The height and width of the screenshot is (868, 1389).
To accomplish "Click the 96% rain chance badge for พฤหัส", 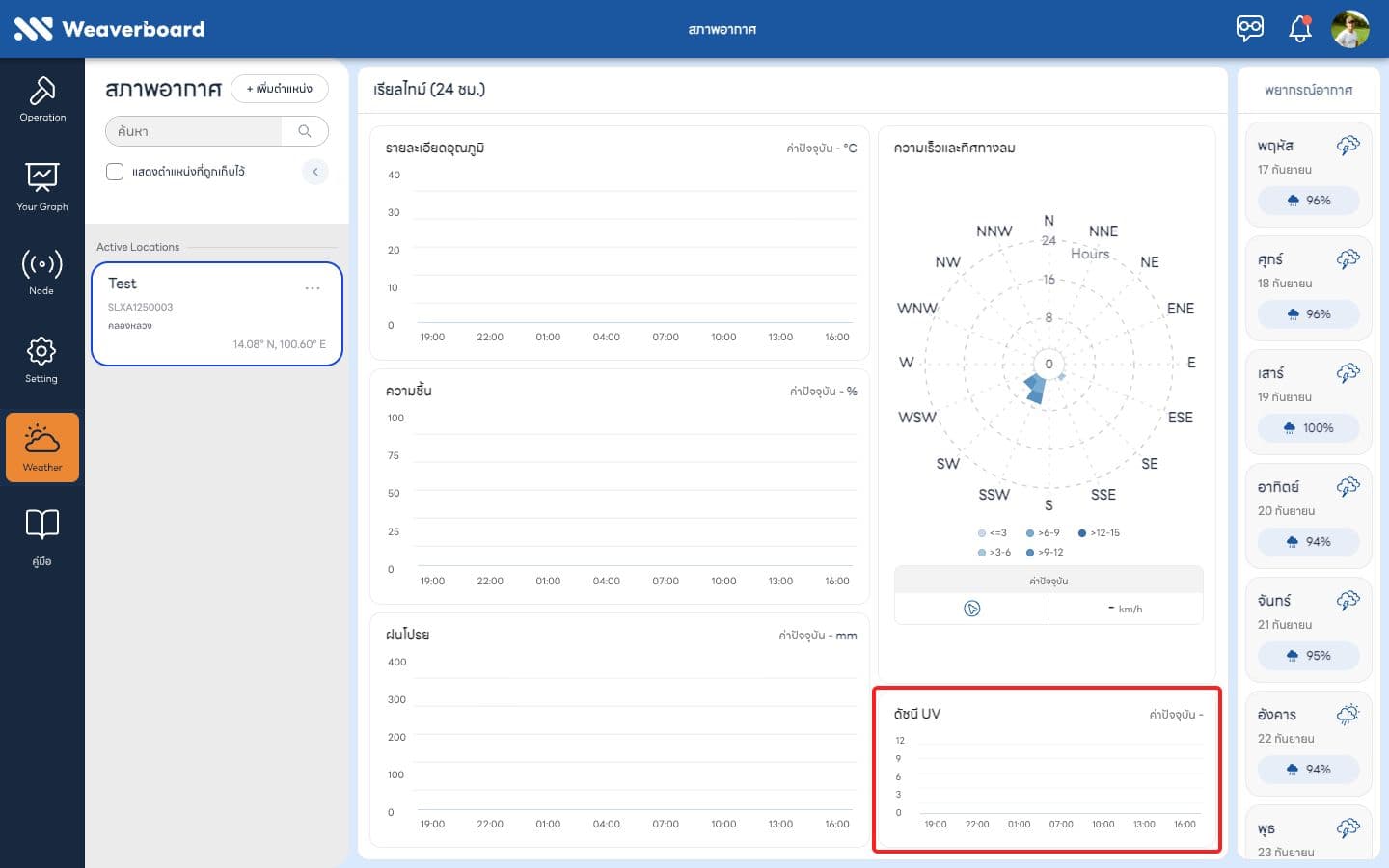I will tap(1309, 201).
